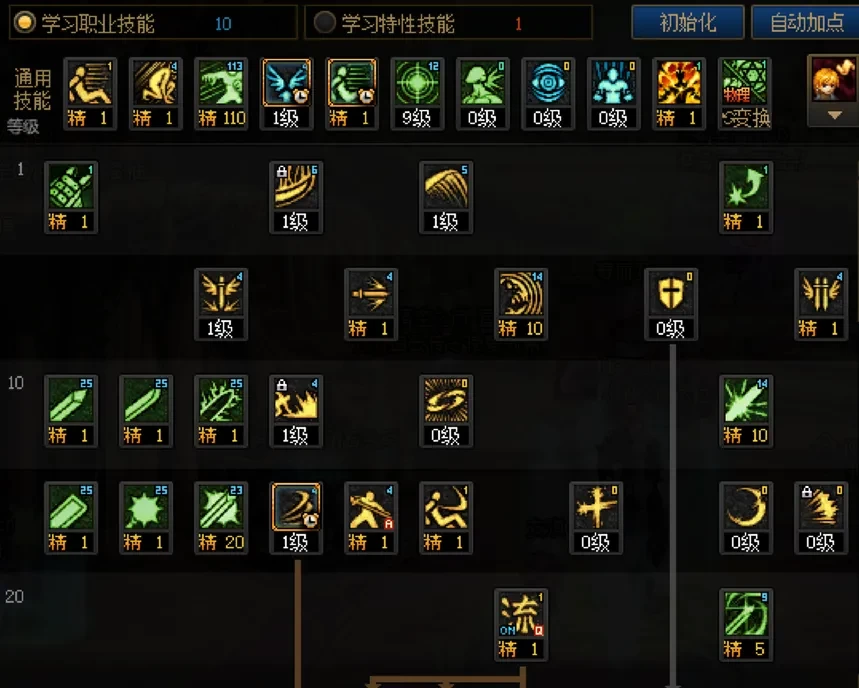Select the blue eye skill at 0级
The height and width of the screenshot is (688, 859).
548,94
